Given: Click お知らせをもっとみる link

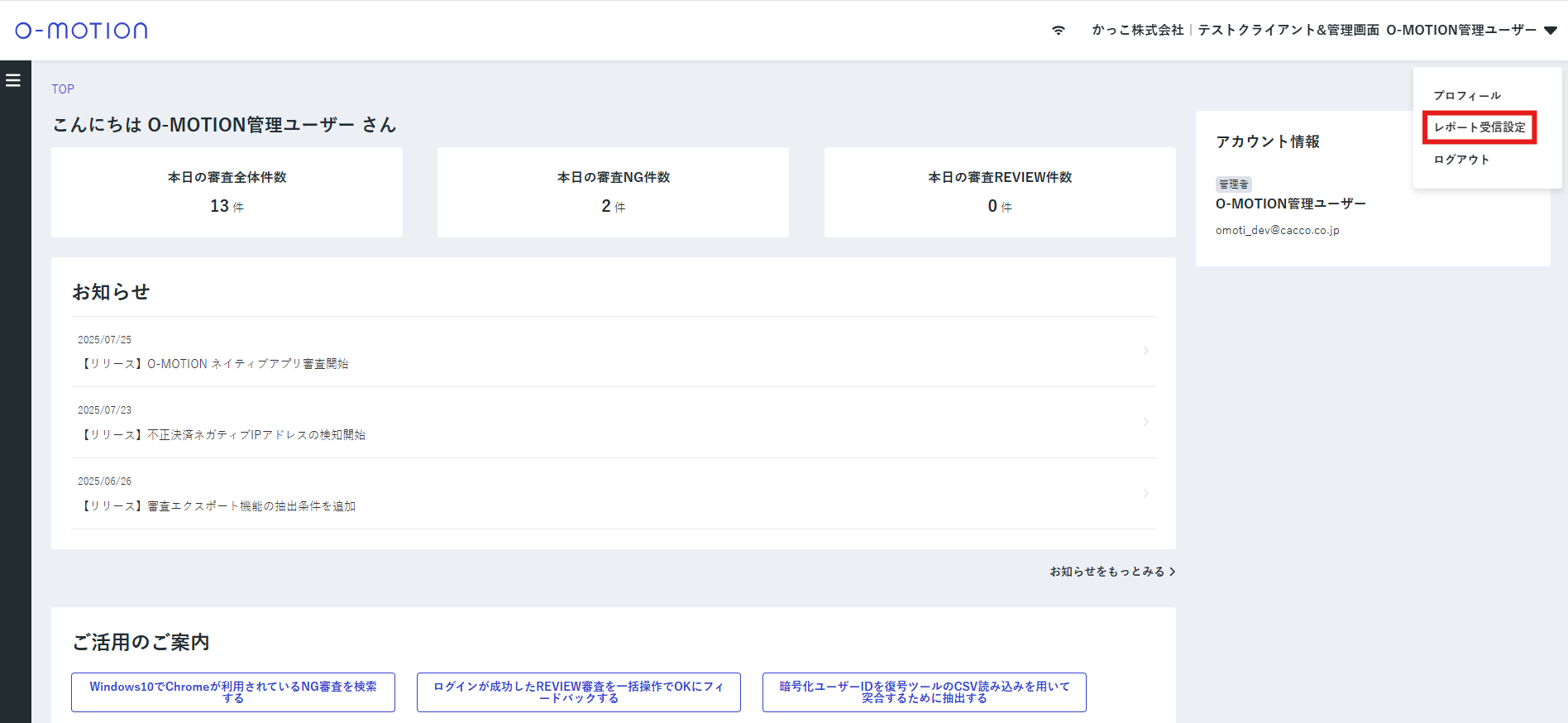Looking at the screenshot, I should coord(1111,572).
